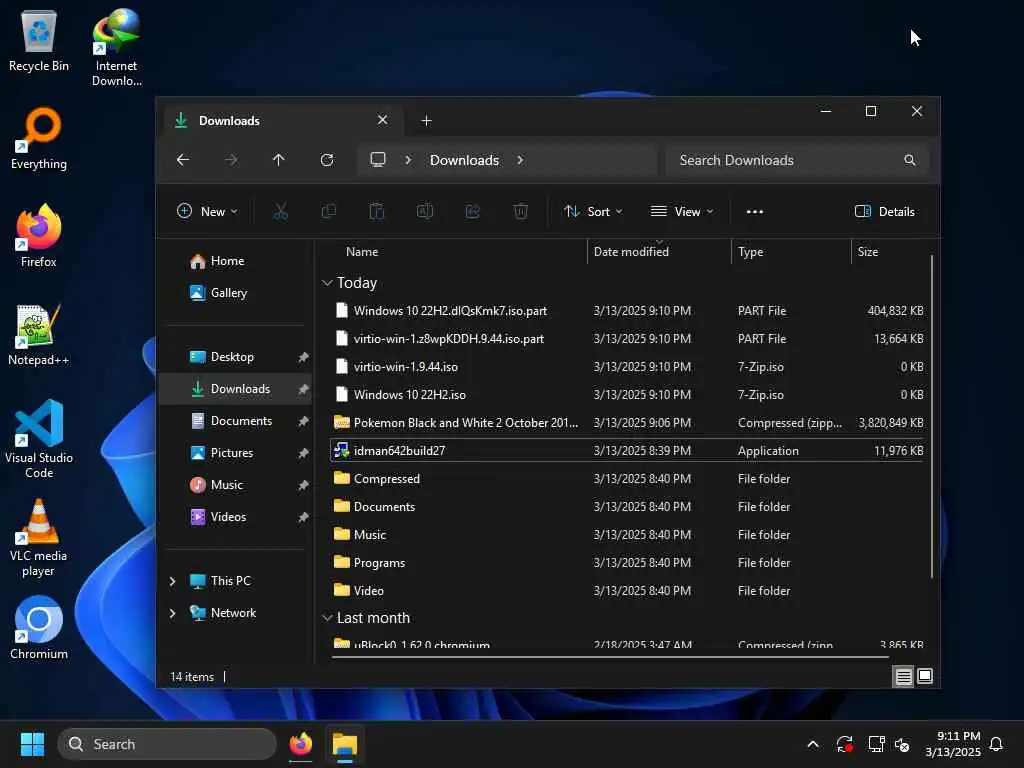Go back with the left arrow button
The width and height of the screenshot is (1024, 768).
183,160
